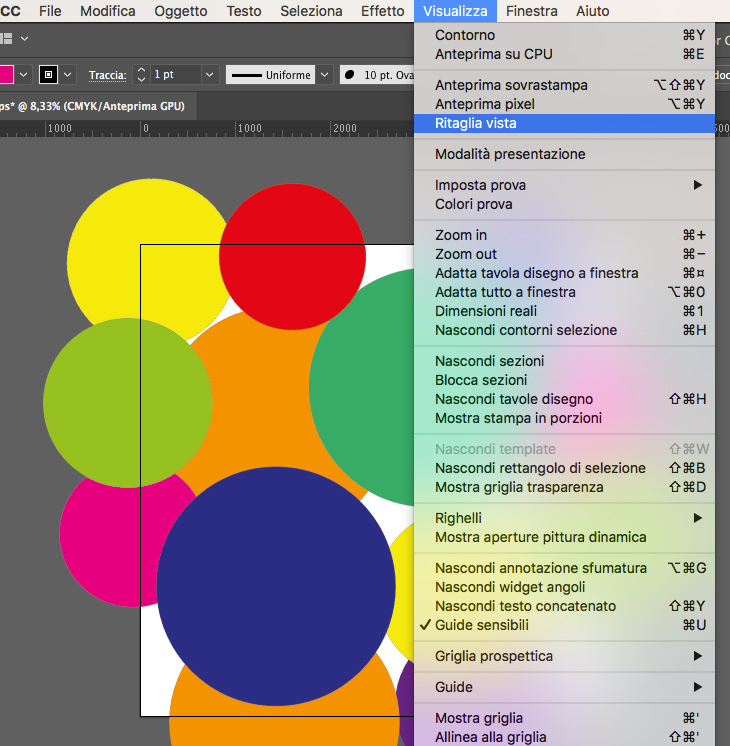Open the Aiuto menu
Image resolution: width=730 pixels, height=746 pixels.
tap(592, 11)
